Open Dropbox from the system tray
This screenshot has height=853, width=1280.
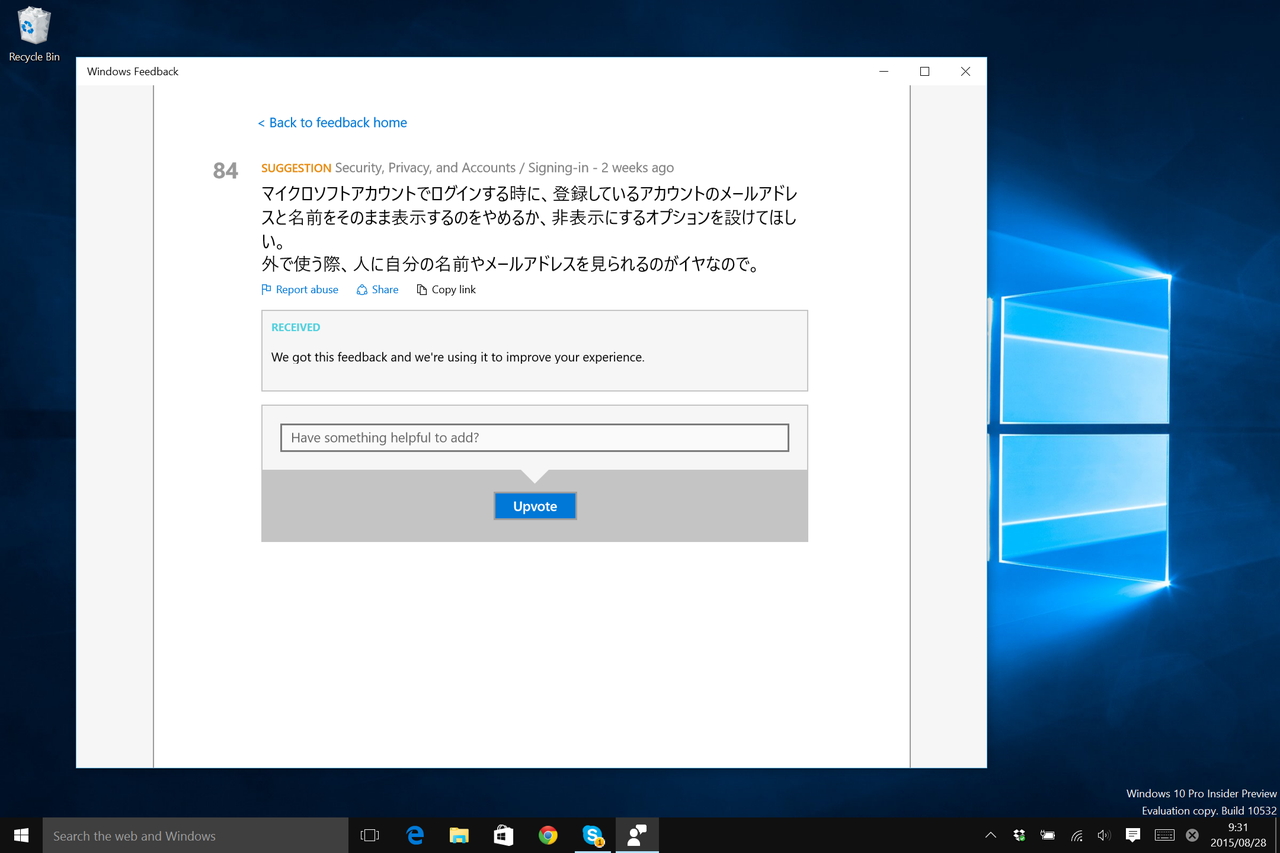(x=1019, y=835)
